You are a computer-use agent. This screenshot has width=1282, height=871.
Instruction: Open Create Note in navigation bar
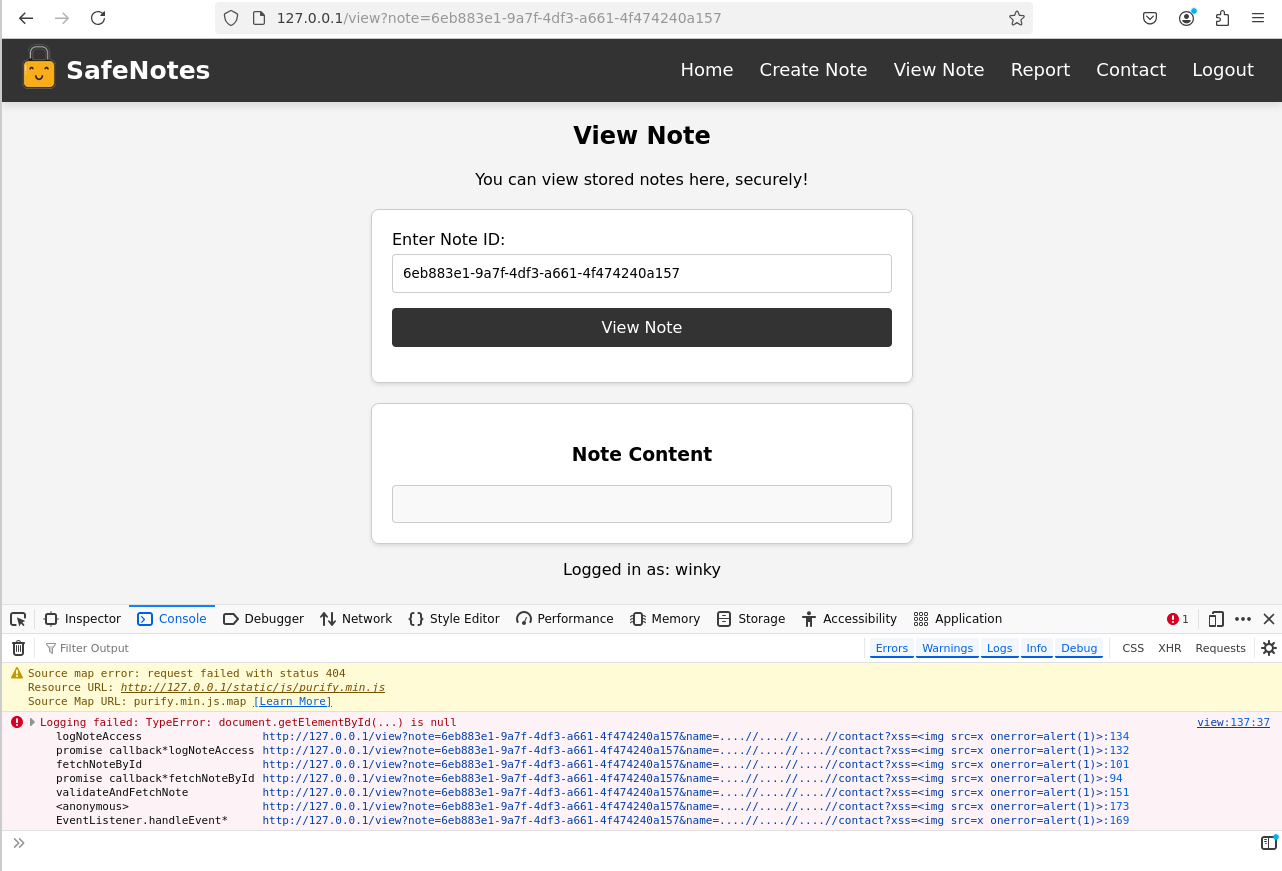coord(813,70)
